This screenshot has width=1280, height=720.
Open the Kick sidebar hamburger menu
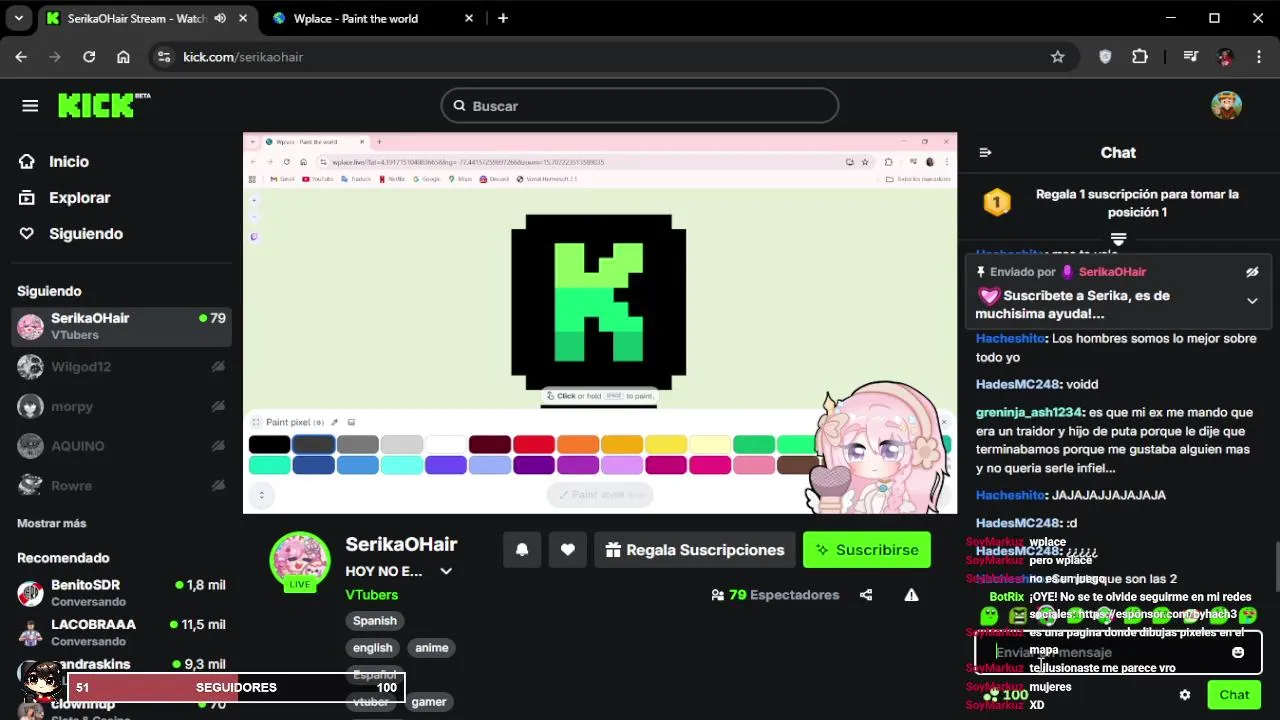click(30, 106)
